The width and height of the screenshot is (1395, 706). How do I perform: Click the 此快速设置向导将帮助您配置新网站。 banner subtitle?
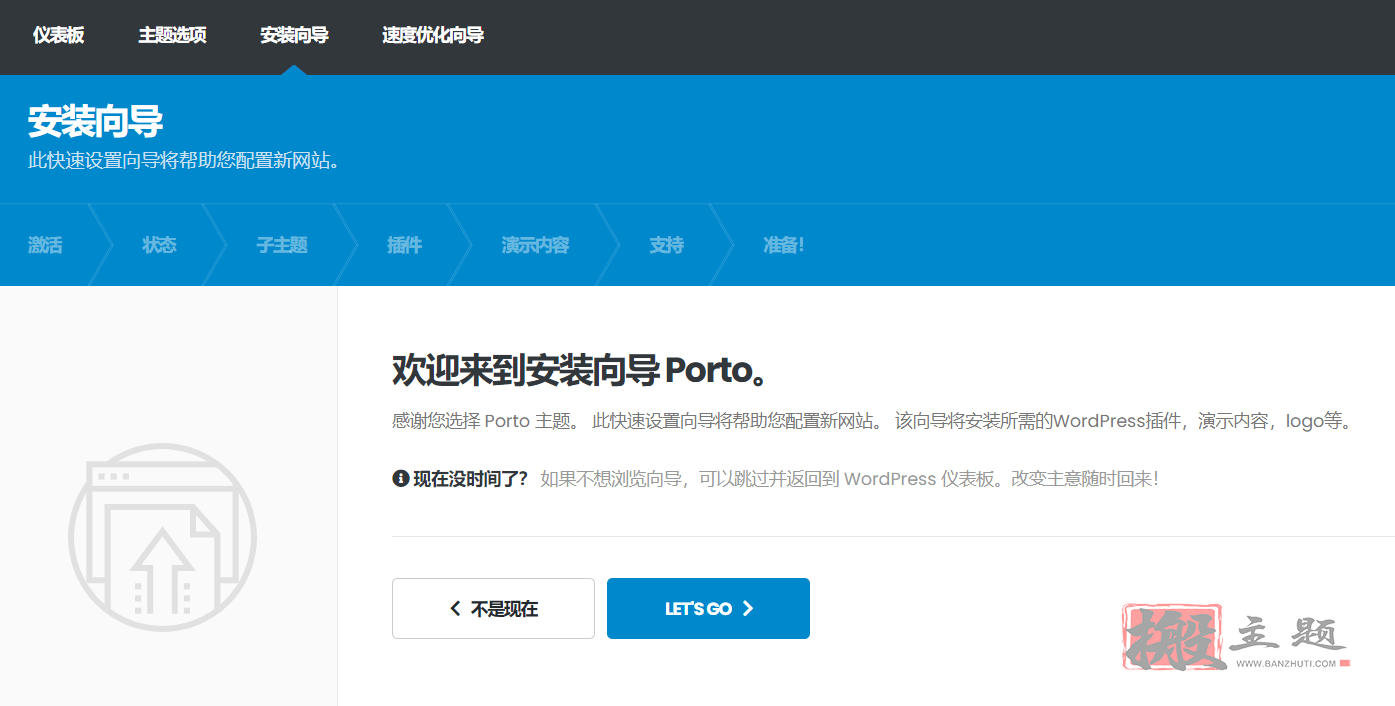pos(184,160)
